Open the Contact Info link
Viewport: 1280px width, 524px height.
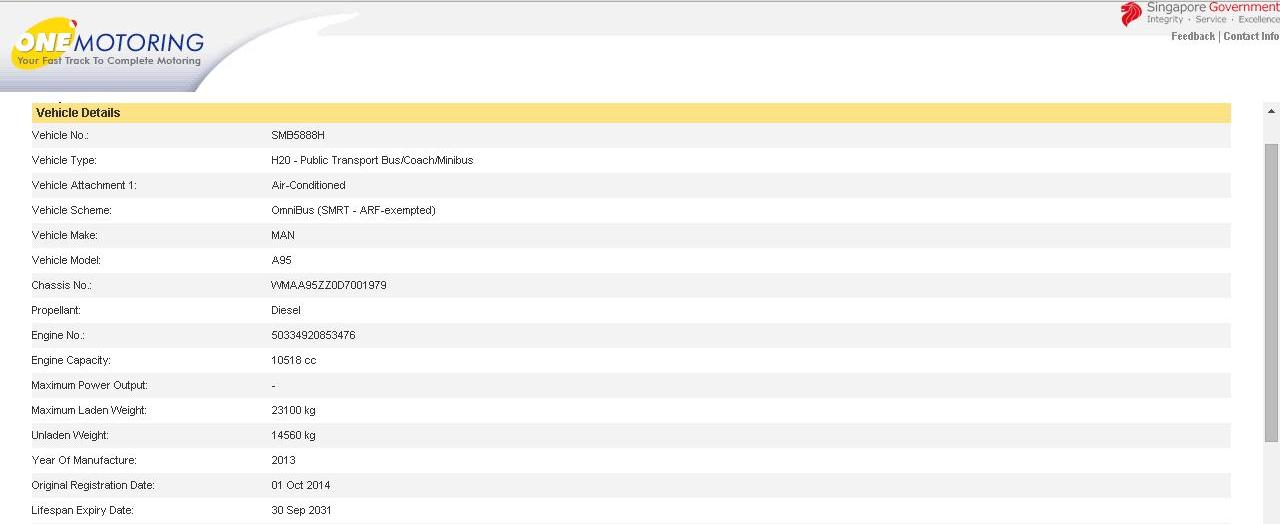coord(1250,36)
